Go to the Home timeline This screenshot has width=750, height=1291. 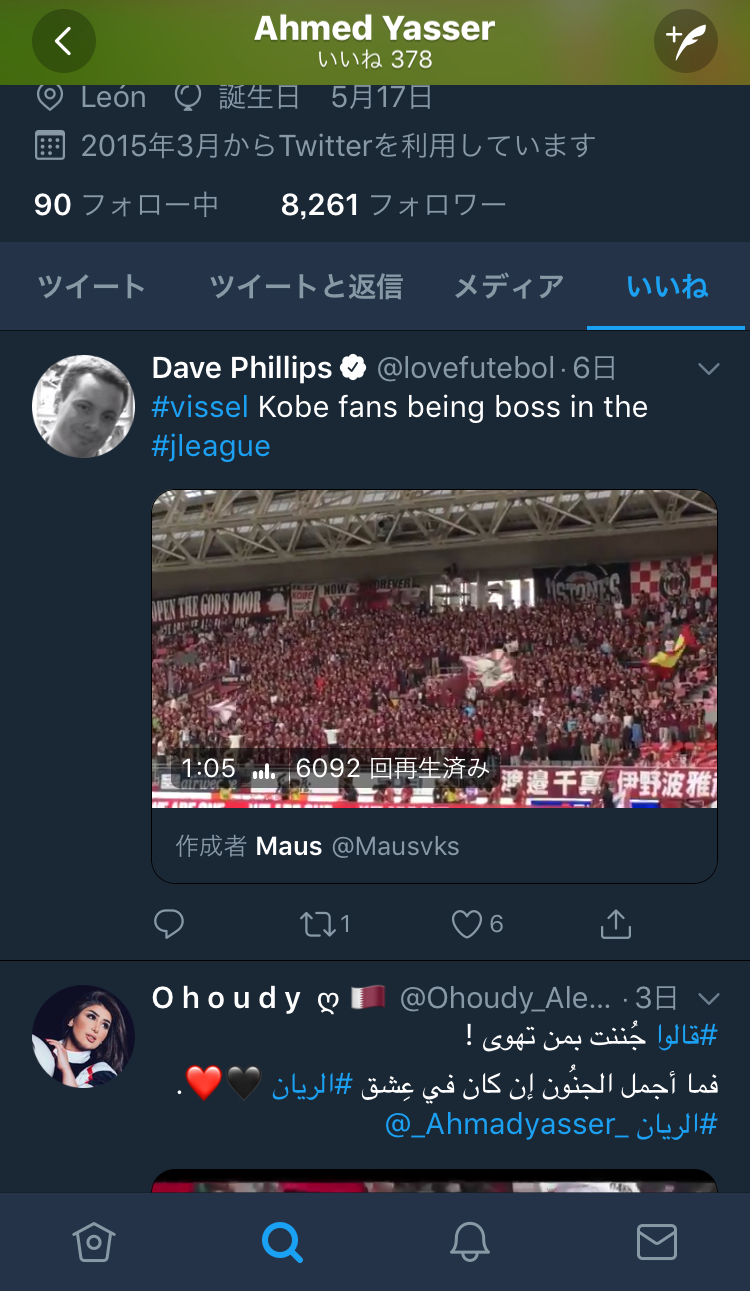94,1242
